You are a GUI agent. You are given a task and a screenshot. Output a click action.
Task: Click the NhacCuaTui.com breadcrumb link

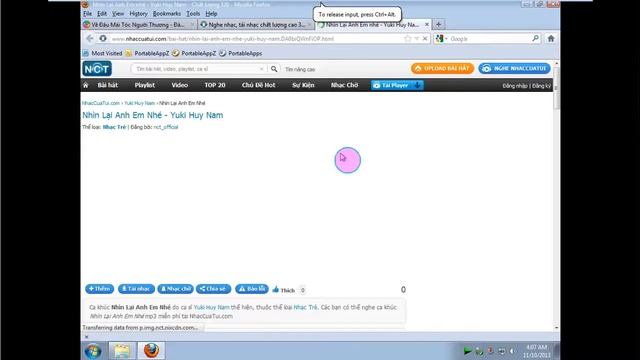tap(101, 103)
